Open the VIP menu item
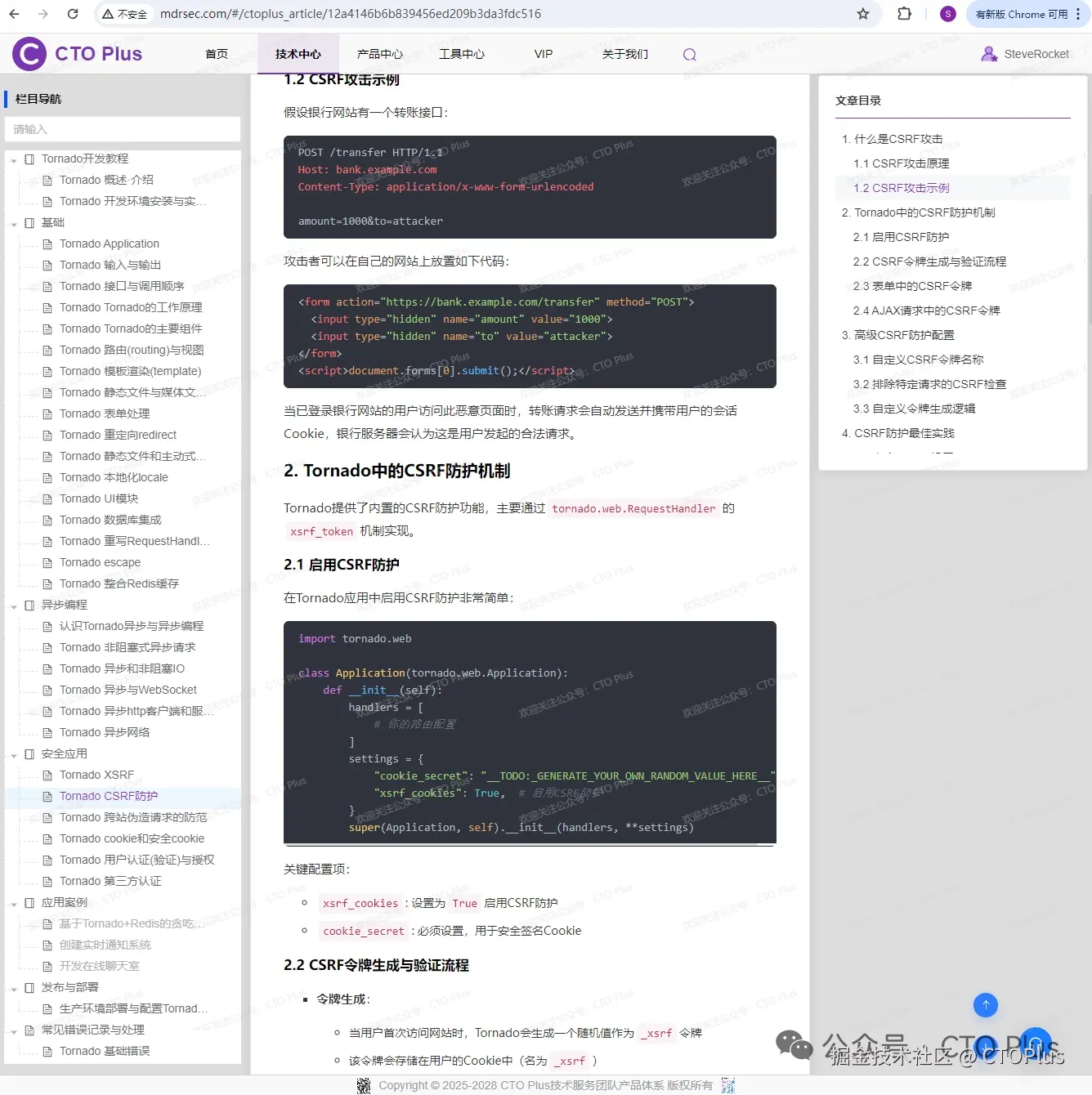This screenshot has height=1095, width=1092. click(x=543, y=54)
